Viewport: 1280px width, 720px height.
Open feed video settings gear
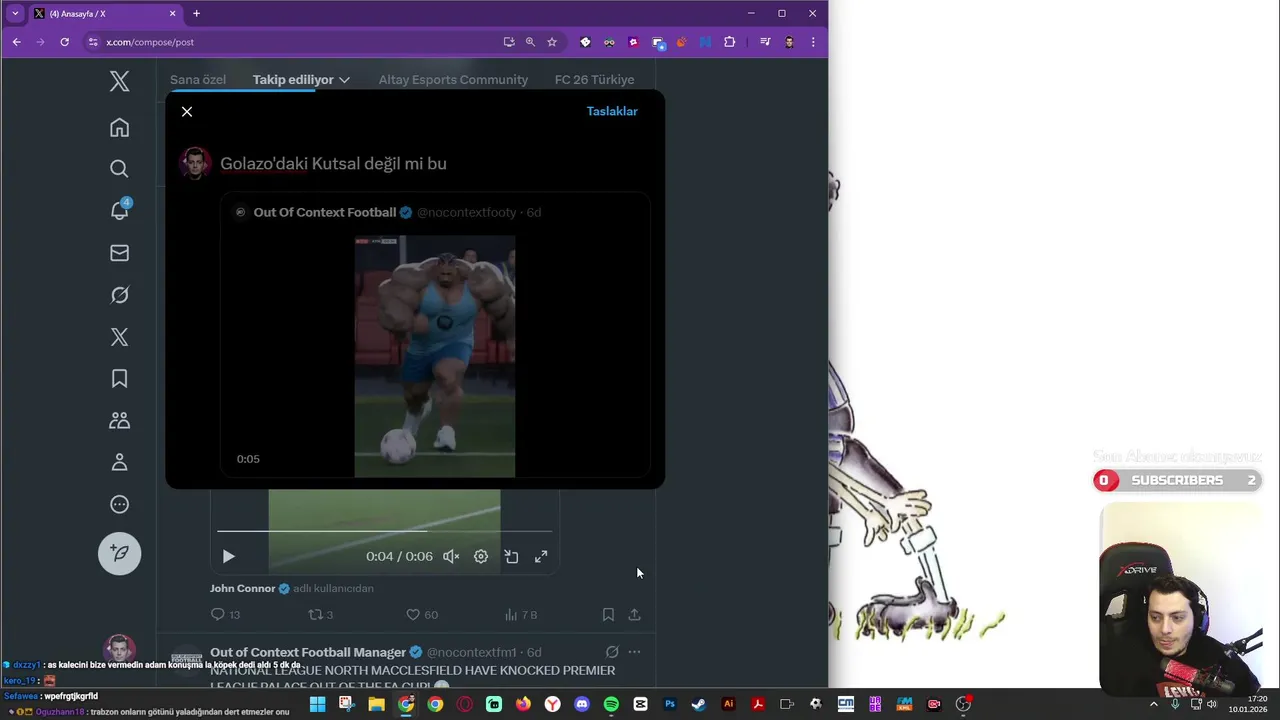tap(481, 557)
